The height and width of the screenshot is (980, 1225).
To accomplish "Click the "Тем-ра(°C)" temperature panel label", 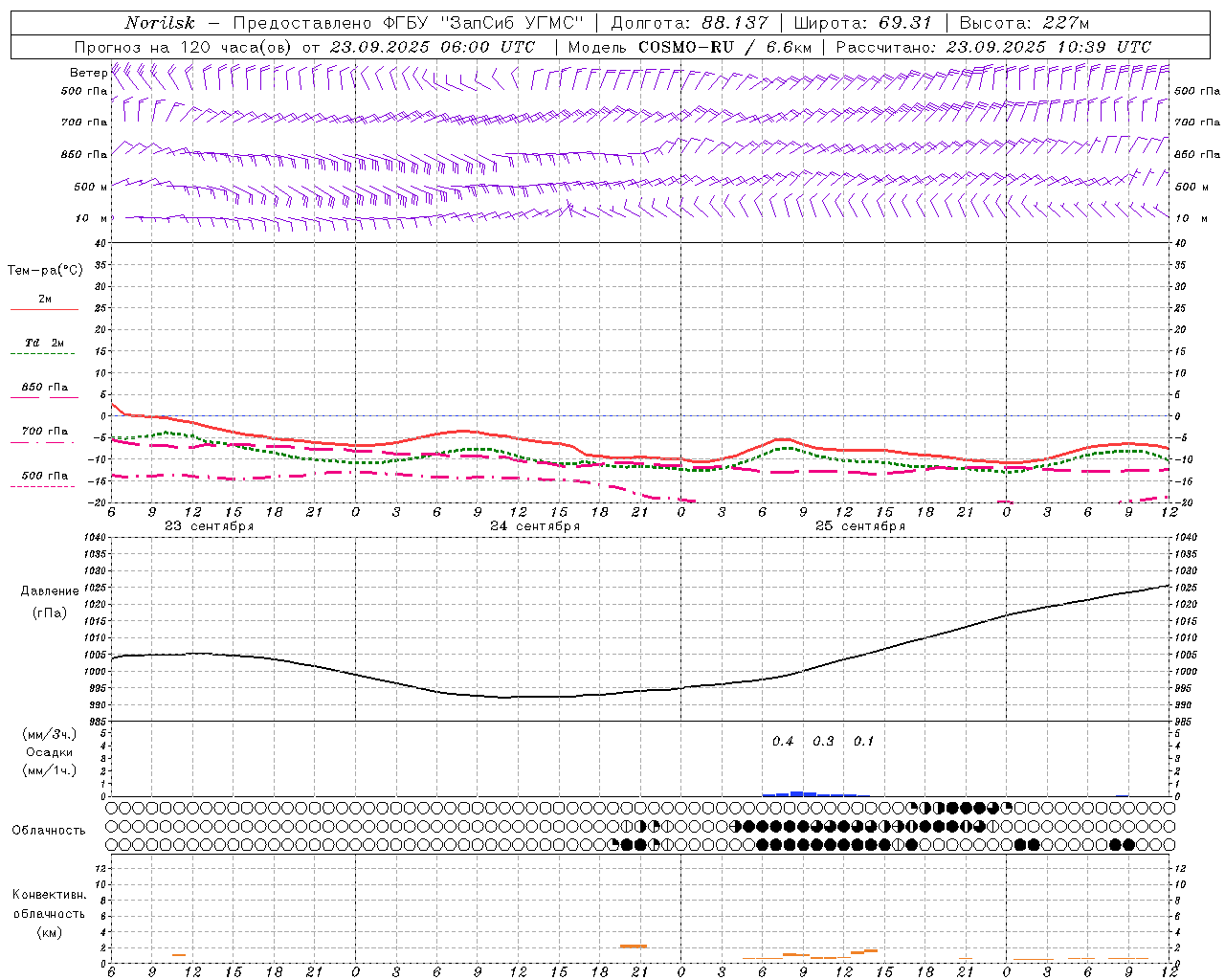I will [45, 271].
